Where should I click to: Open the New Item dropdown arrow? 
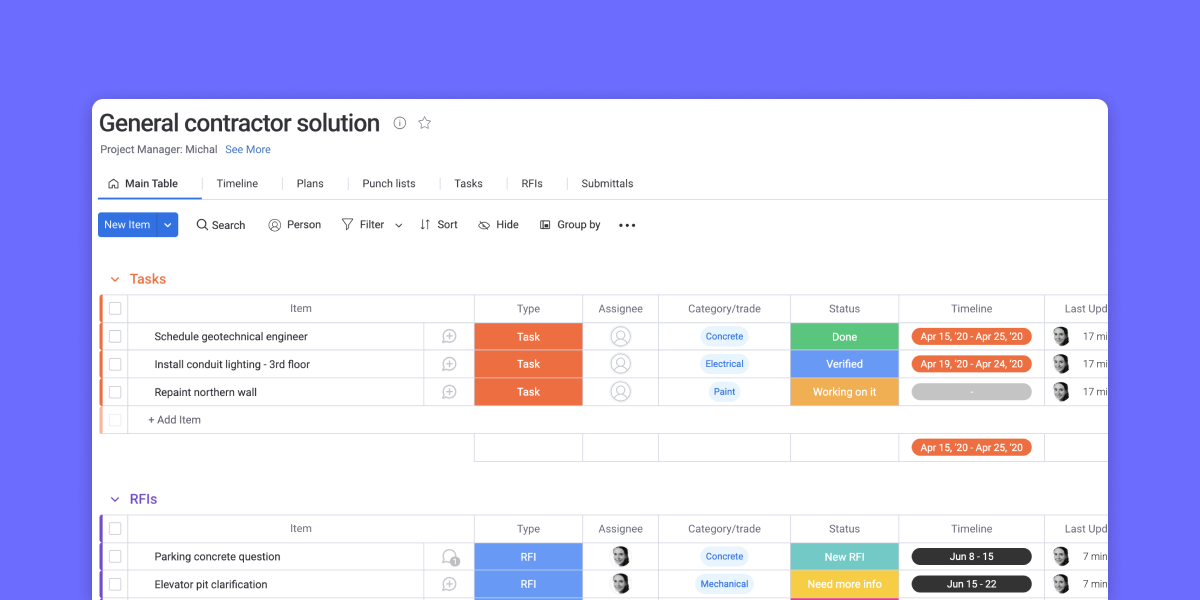coord(168,225)
